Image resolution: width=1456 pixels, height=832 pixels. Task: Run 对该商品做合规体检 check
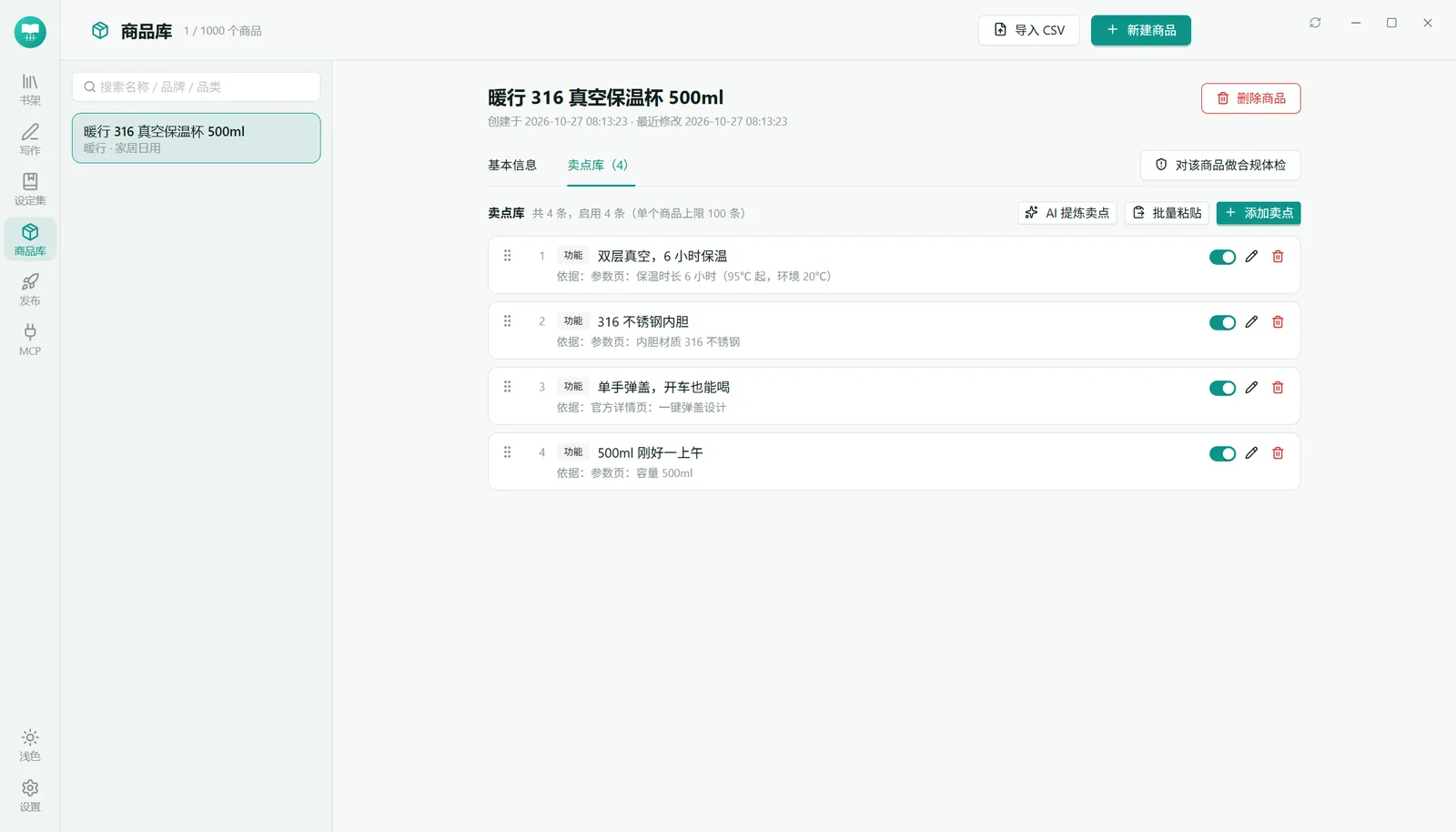coord(1220,165)
